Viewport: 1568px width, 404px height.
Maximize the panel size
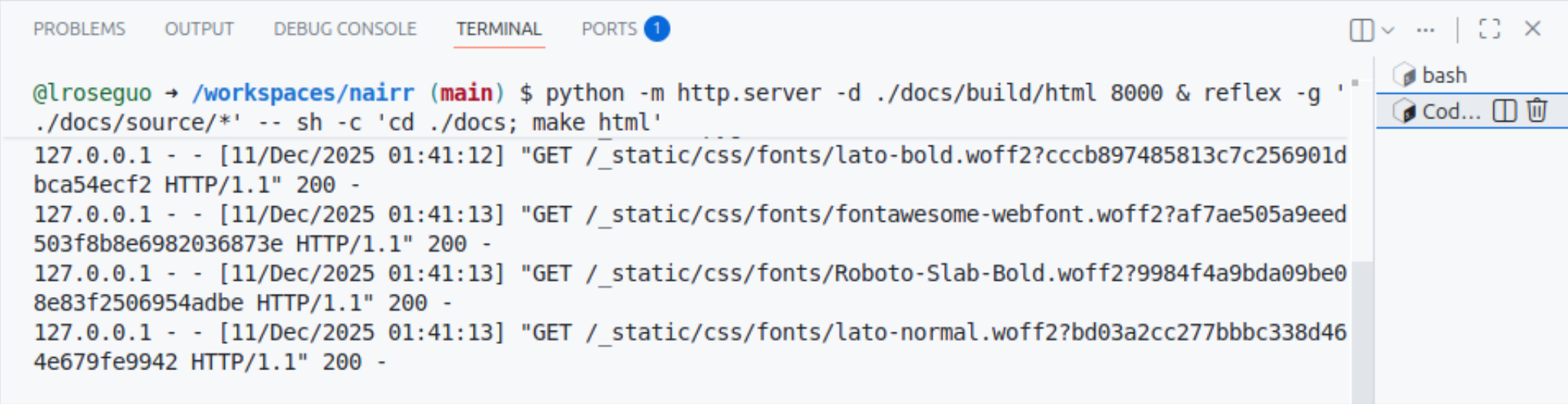[1489, 29]
